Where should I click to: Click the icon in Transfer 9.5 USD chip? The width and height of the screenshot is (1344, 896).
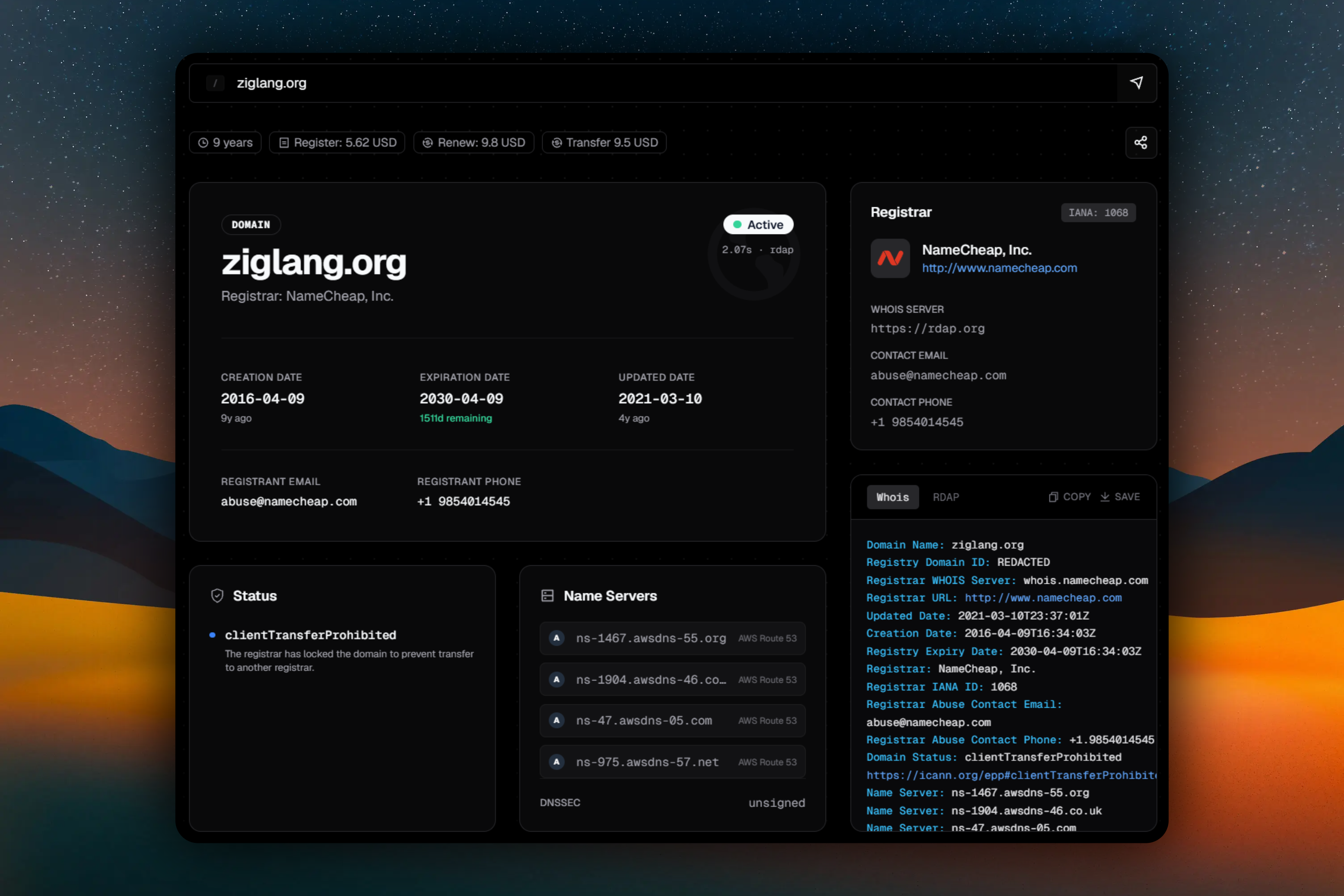pyautogui.click(x=556, y=142)
